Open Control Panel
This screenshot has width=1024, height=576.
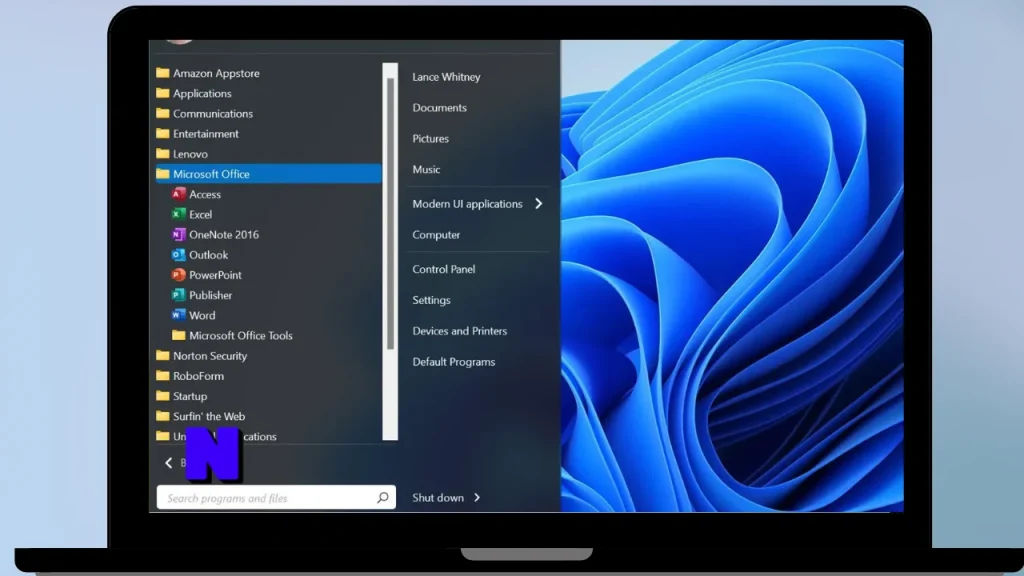443,269
